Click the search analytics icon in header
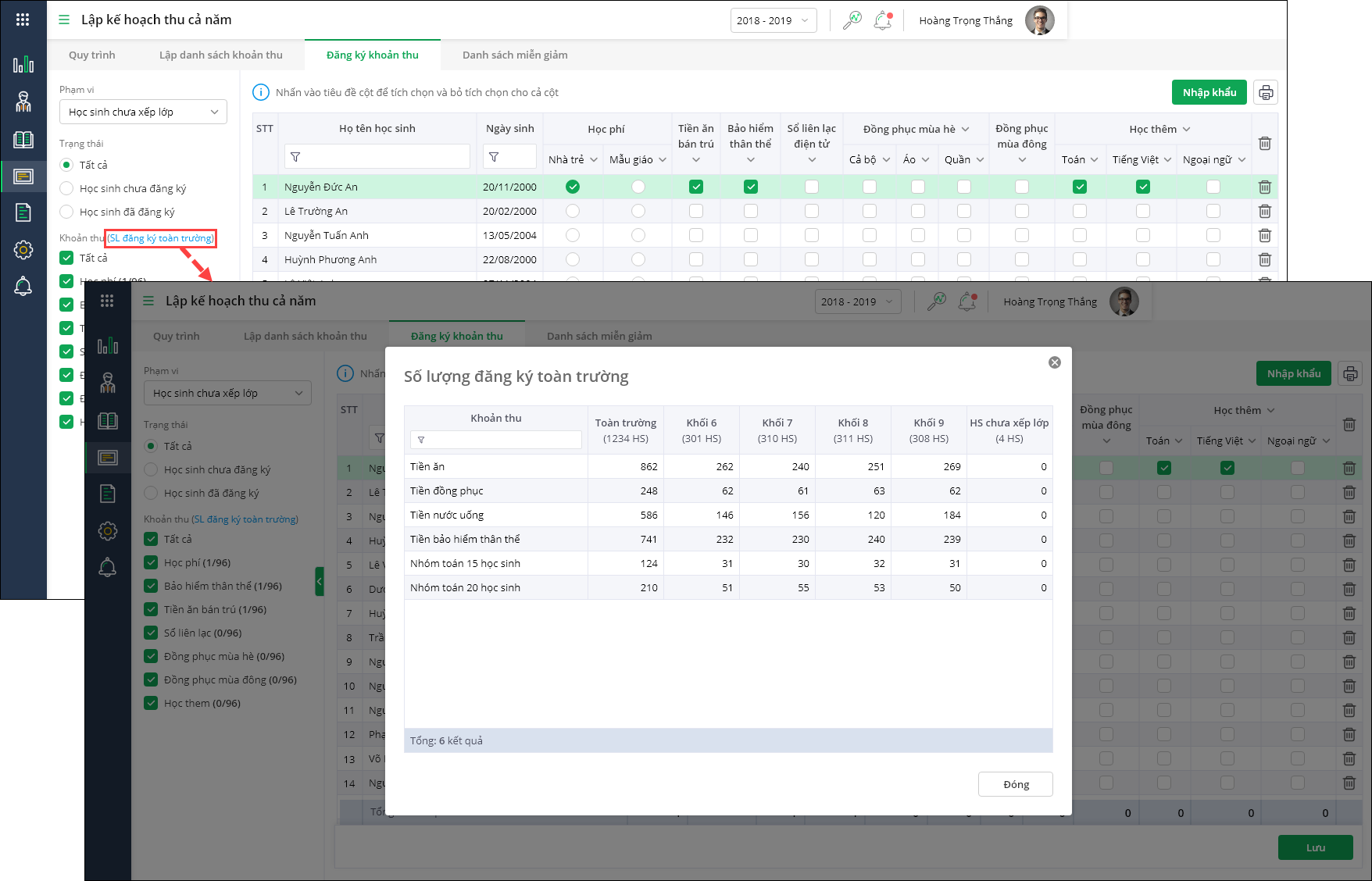1372x881 pixels. (852, 20)
